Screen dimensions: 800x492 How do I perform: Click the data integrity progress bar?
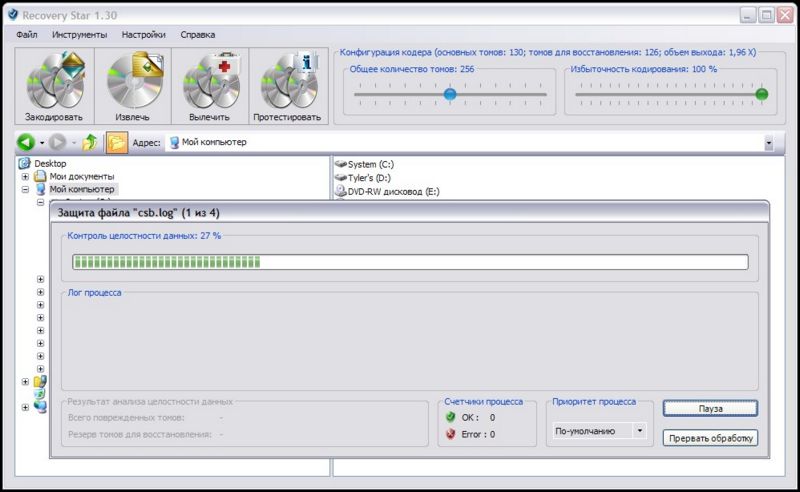tap(410, 262)
